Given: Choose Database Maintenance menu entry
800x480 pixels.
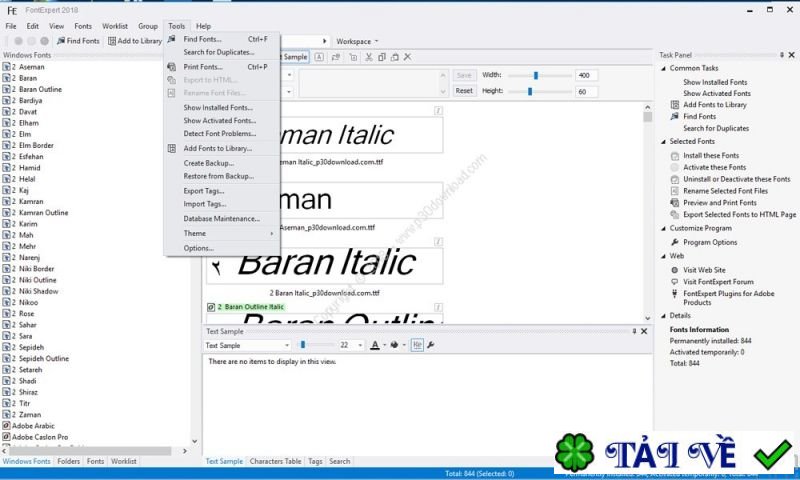Looking at the screenshot, I should point(222,218).
